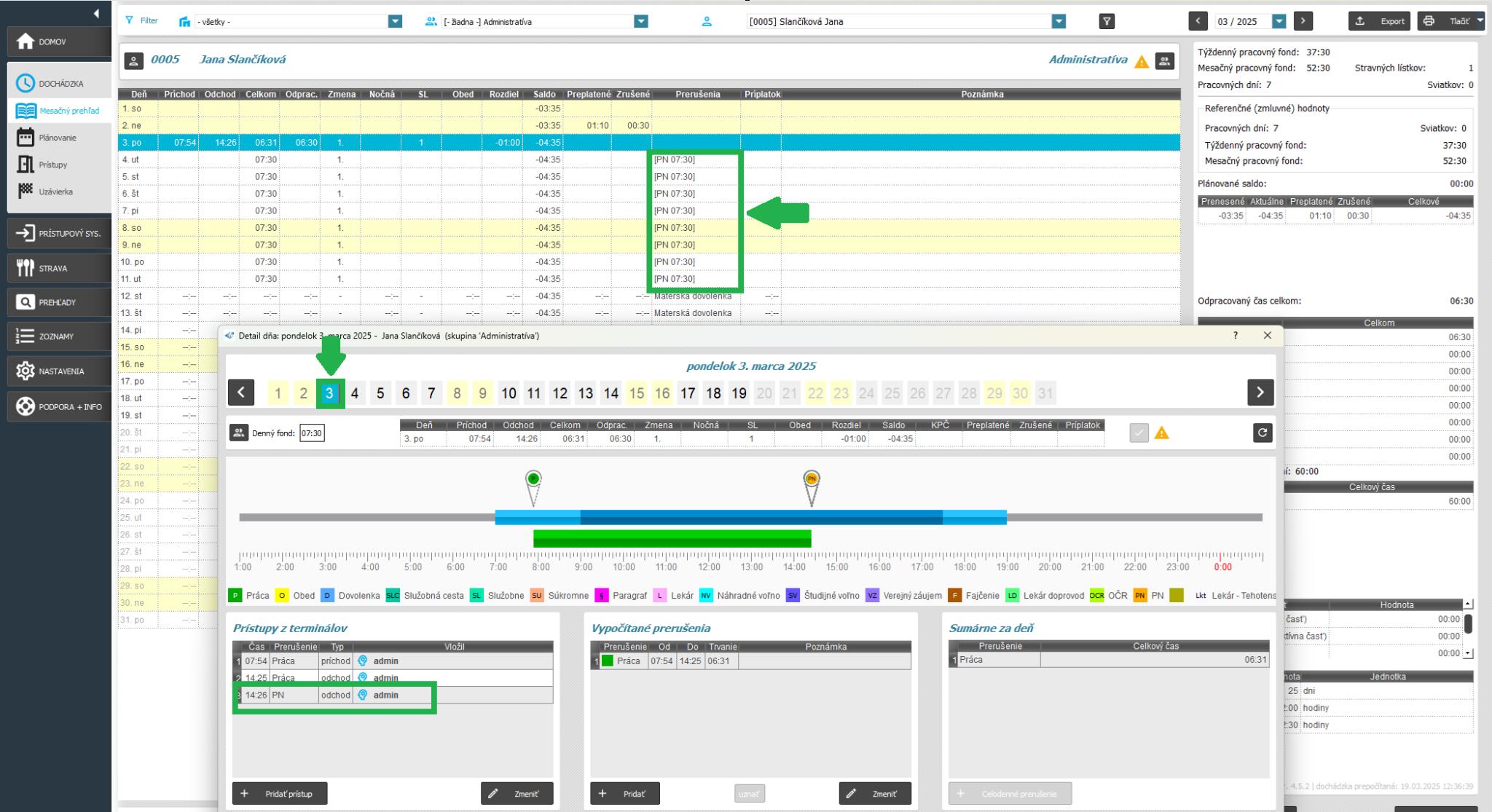Screen dimensions: 1492x812
Task: Click the orange warning triangle by Administratíva
Action: 1142,62
